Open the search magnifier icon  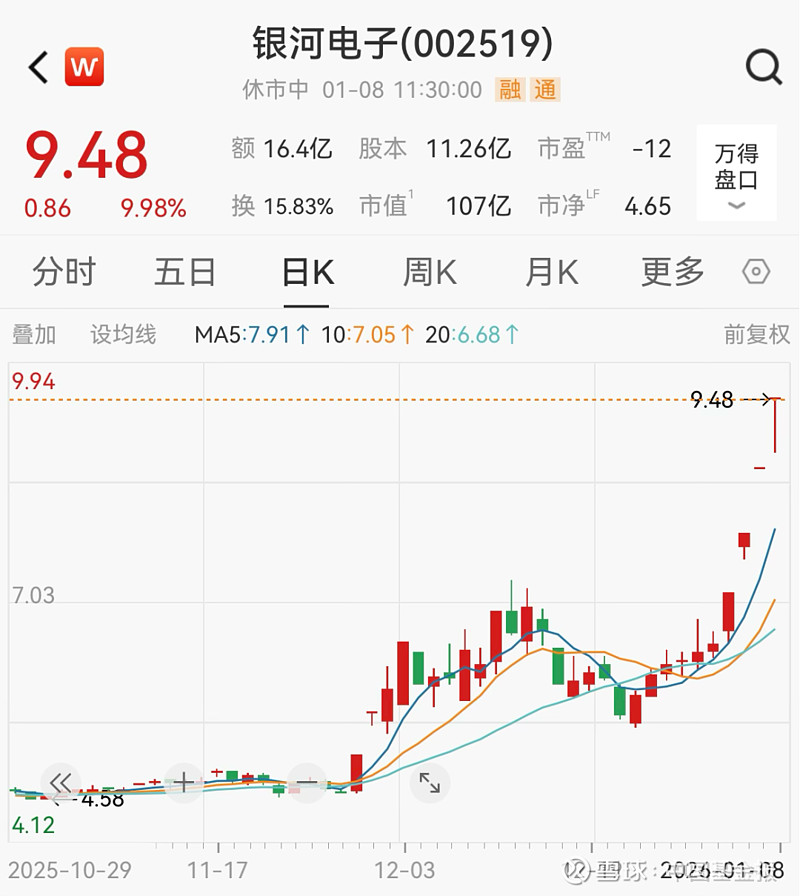[764, 67]
